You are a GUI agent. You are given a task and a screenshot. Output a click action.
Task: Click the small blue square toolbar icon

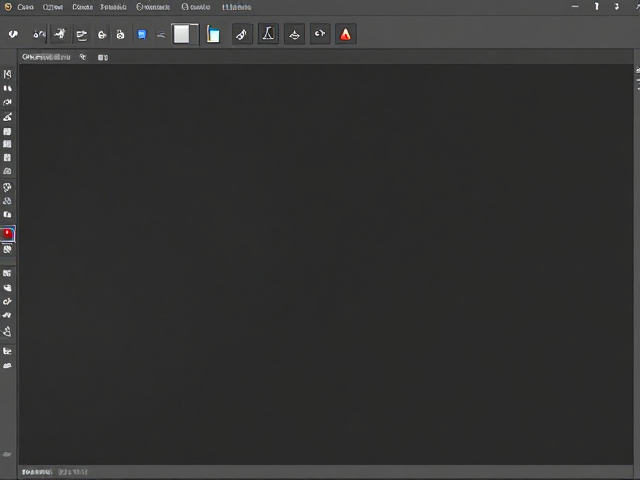[142, 34]
